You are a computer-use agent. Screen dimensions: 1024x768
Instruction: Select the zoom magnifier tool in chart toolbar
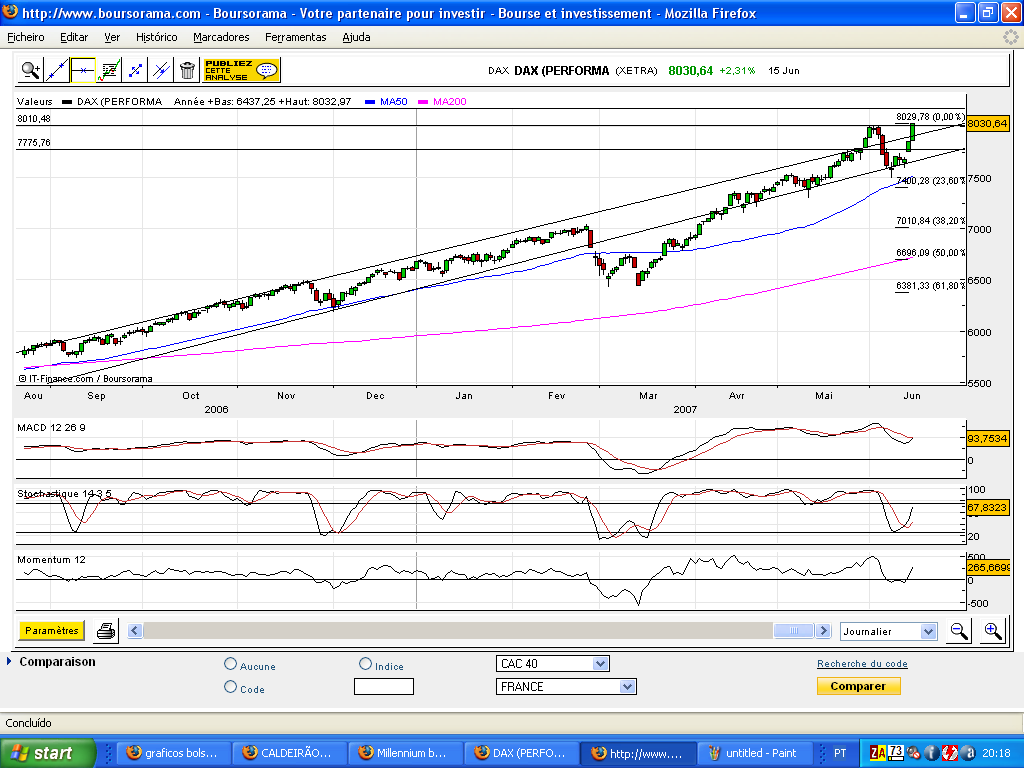point(30,72)
